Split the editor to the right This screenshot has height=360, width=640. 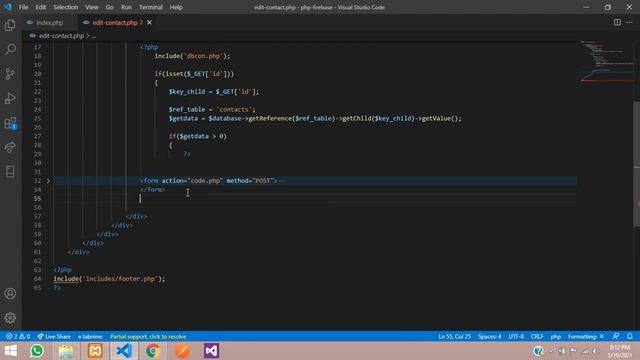pyautogui.click(x=617, y=22)
